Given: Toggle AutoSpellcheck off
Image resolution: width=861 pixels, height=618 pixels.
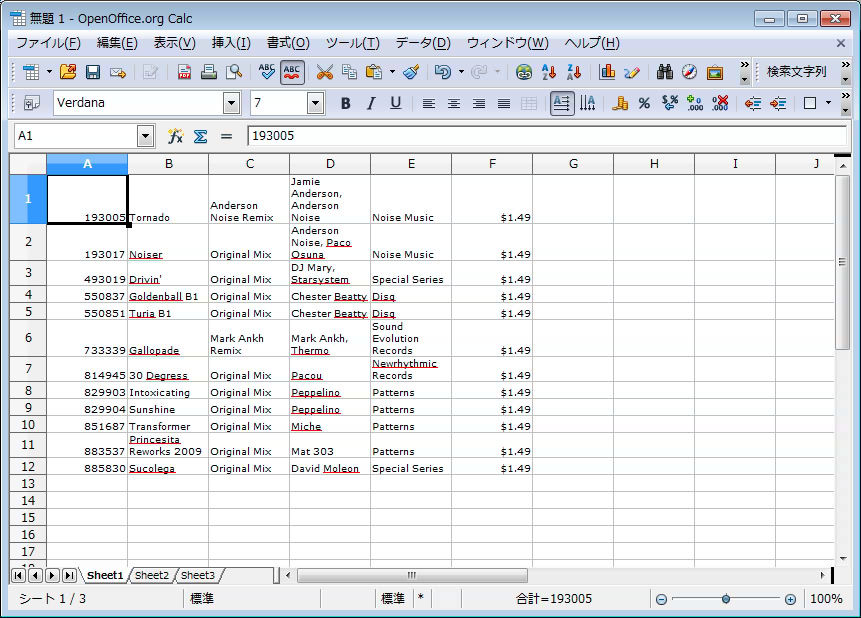Looking at the screenshot, I should pyautogui.click(x=292, y=72).
